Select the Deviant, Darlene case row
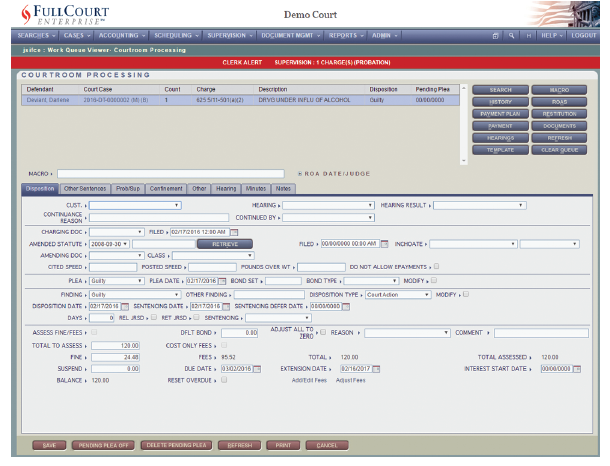Viewport: 610px width, 466px height. tap(240, 100)
